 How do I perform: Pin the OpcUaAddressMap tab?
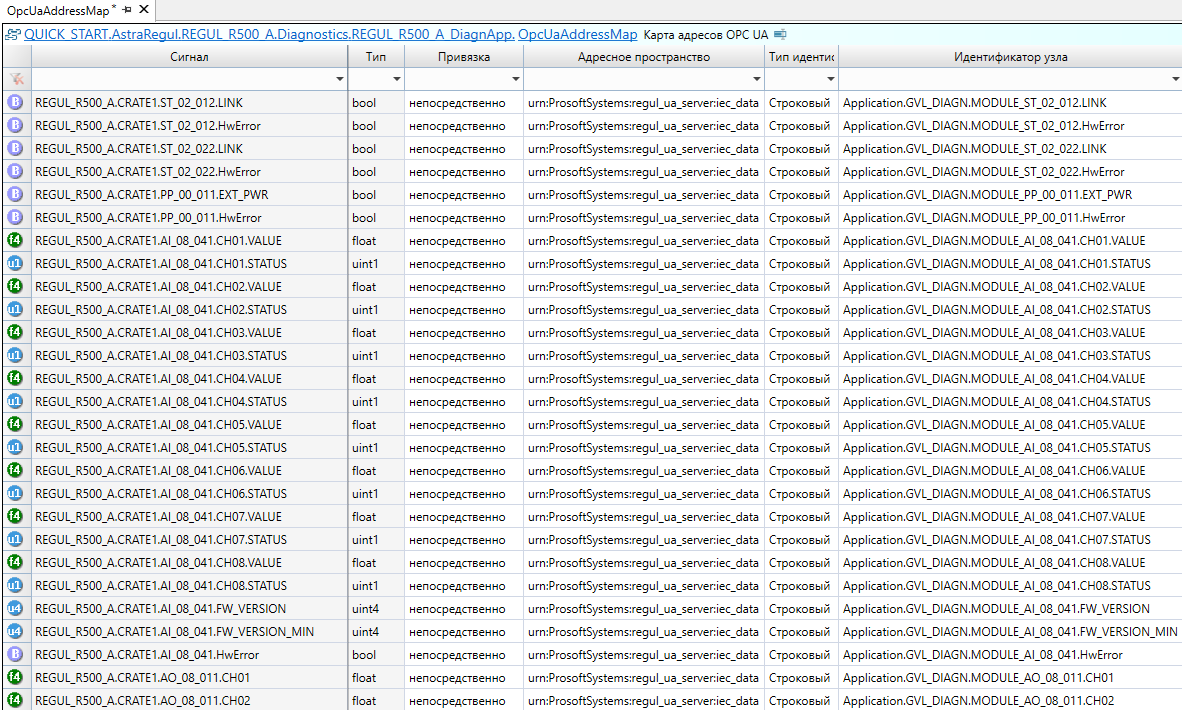coord(127,10)
